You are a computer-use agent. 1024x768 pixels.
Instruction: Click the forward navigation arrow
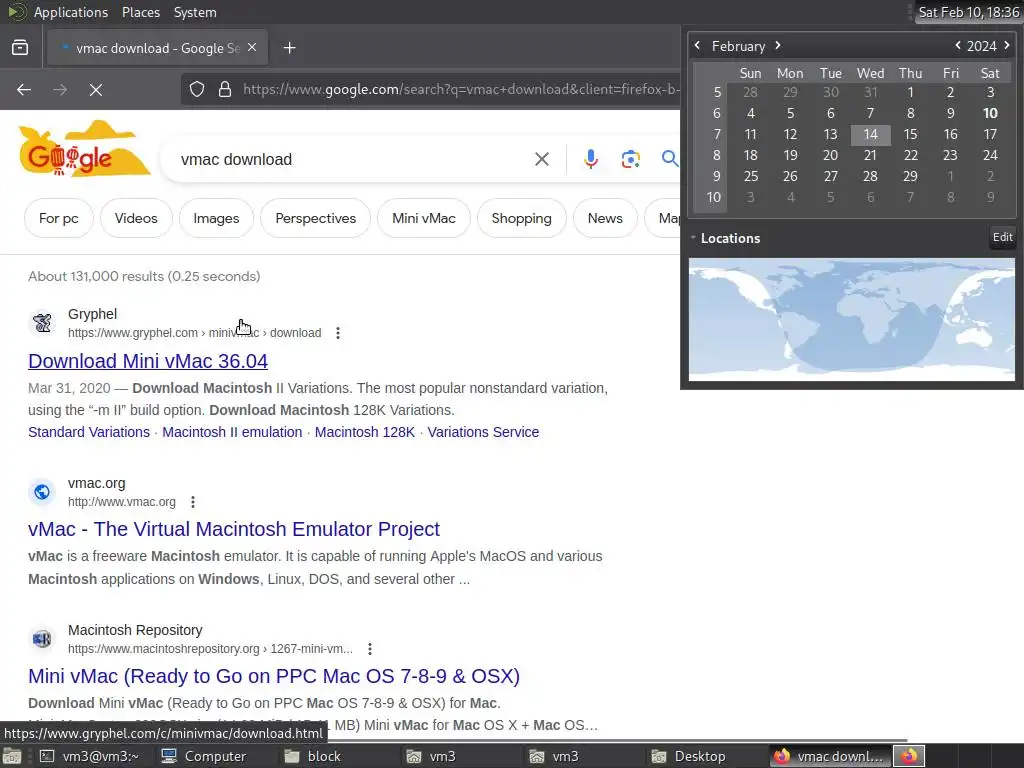coord(60,89)
